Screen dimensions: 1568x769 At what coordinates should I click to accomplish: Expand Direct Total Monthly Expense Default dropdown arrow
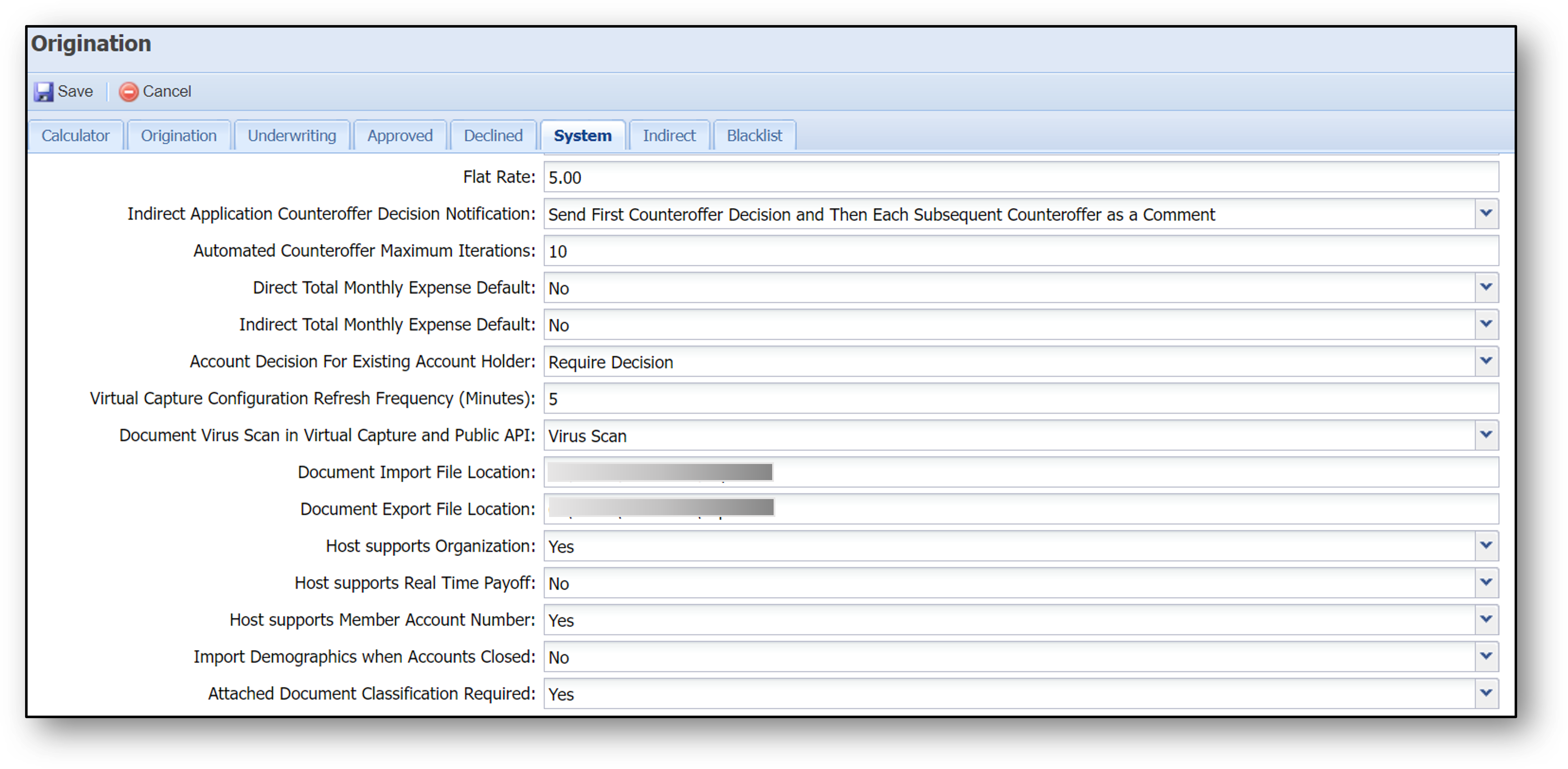[1486, 288]
